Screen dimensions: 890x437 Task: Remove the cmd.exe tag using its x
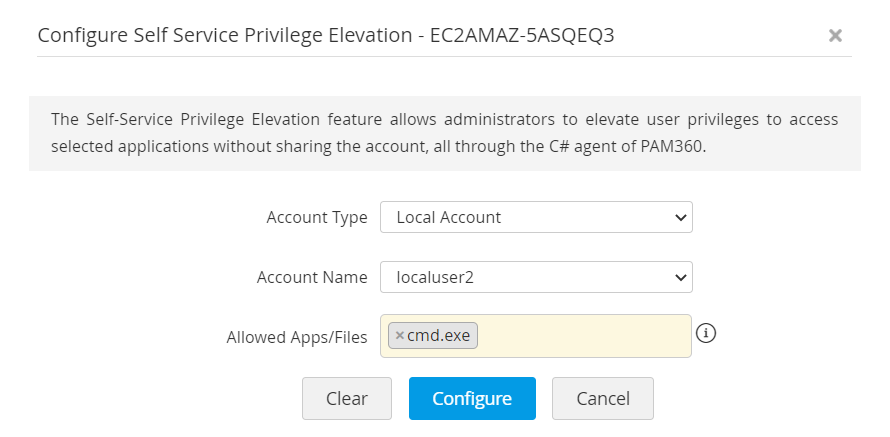pyautogui.click(x=399, y=336)
